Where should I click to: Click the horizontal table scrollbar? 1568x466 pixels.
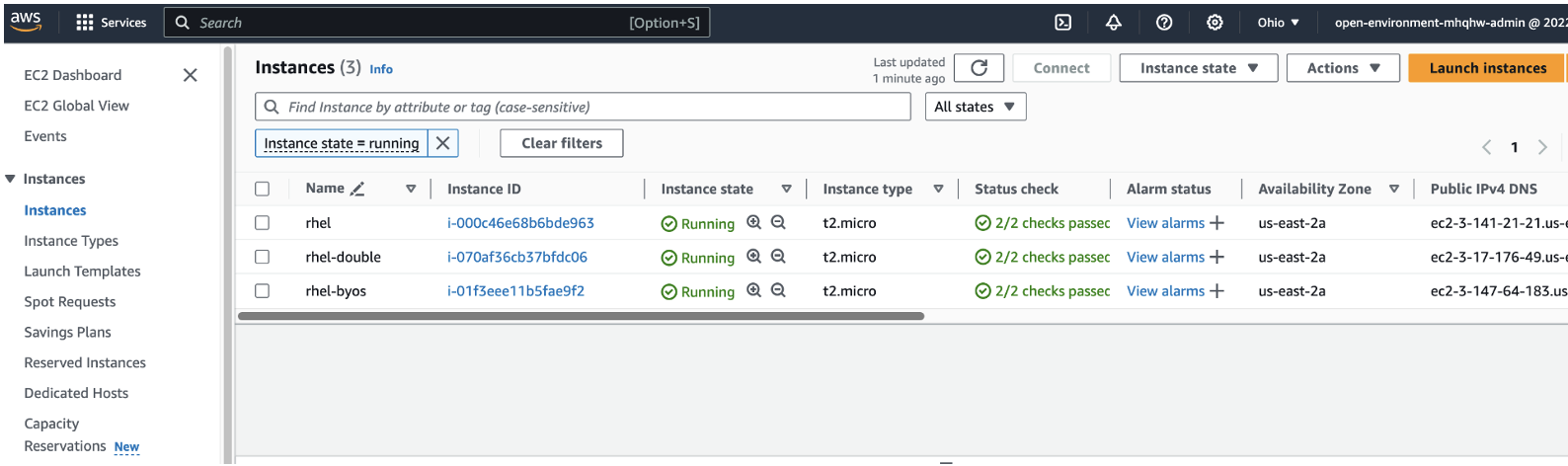pos(581,317)
